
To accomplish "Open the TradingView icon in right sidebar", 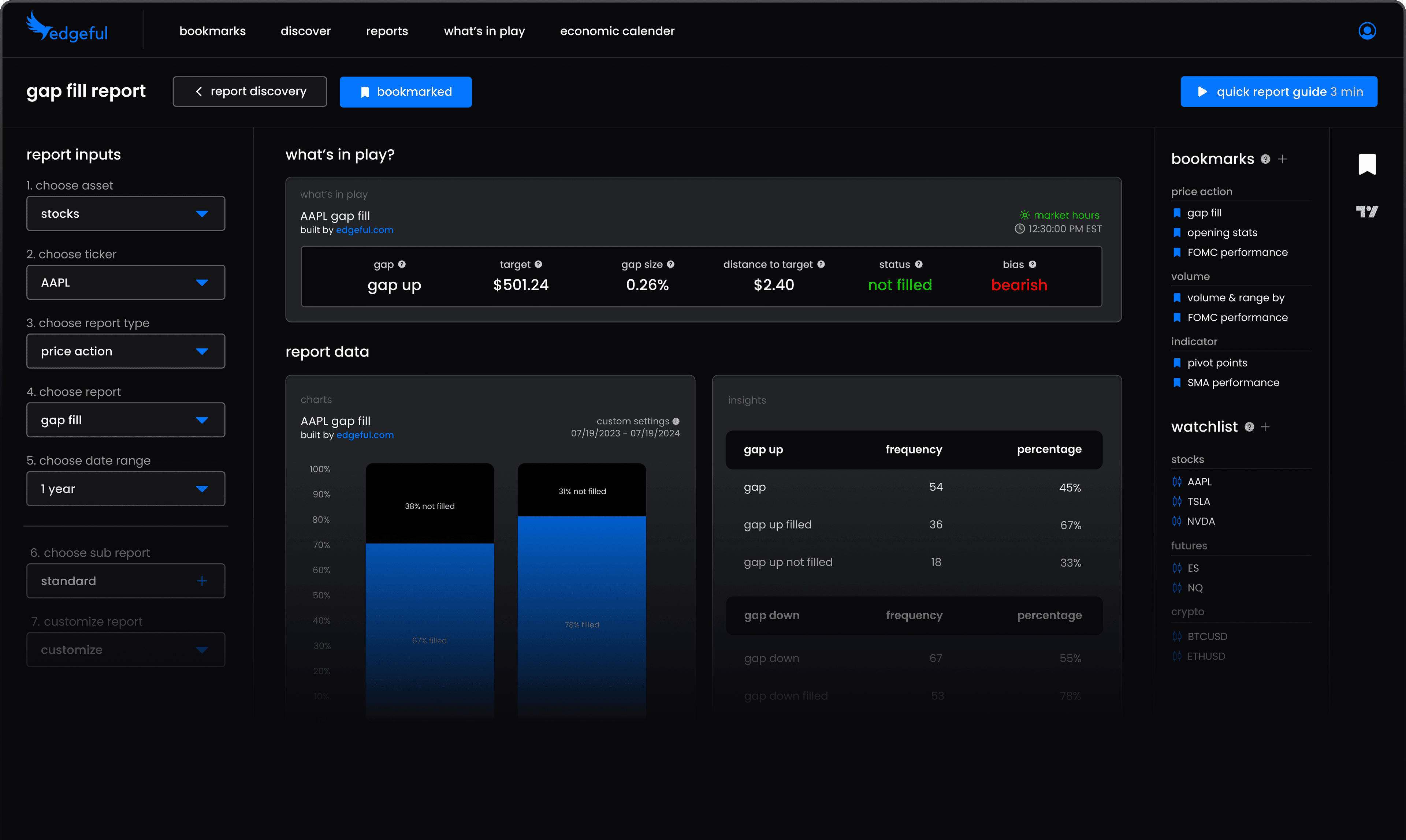I will [1367, 212].
